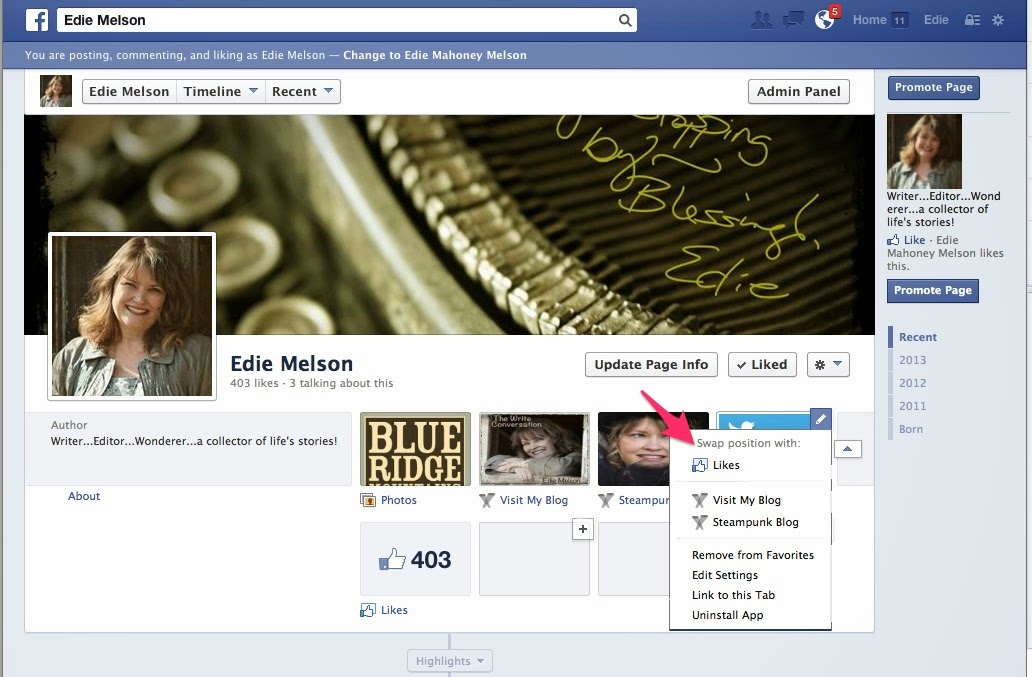Open the messages icon
Screen dimensions: 1032x677
(793, 20)
